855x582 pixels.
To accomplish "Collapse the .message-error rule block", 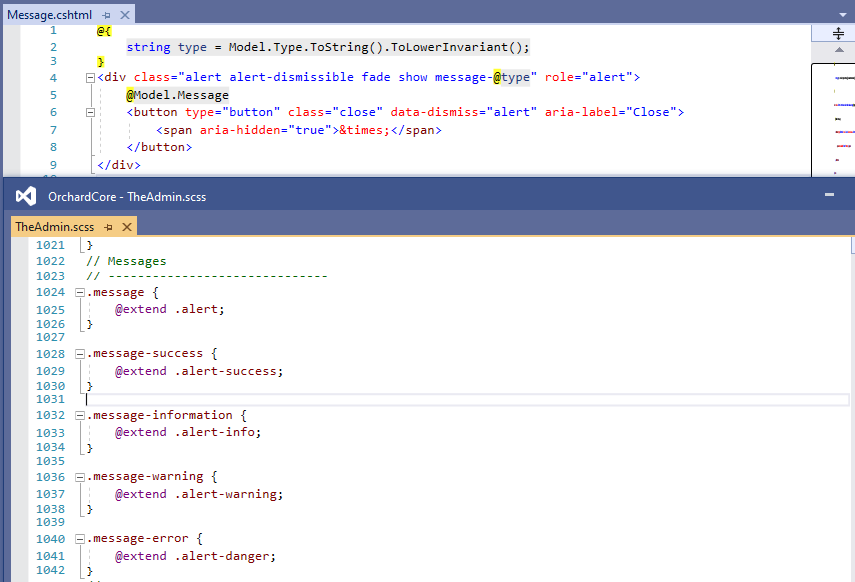I will coord(80,539).
